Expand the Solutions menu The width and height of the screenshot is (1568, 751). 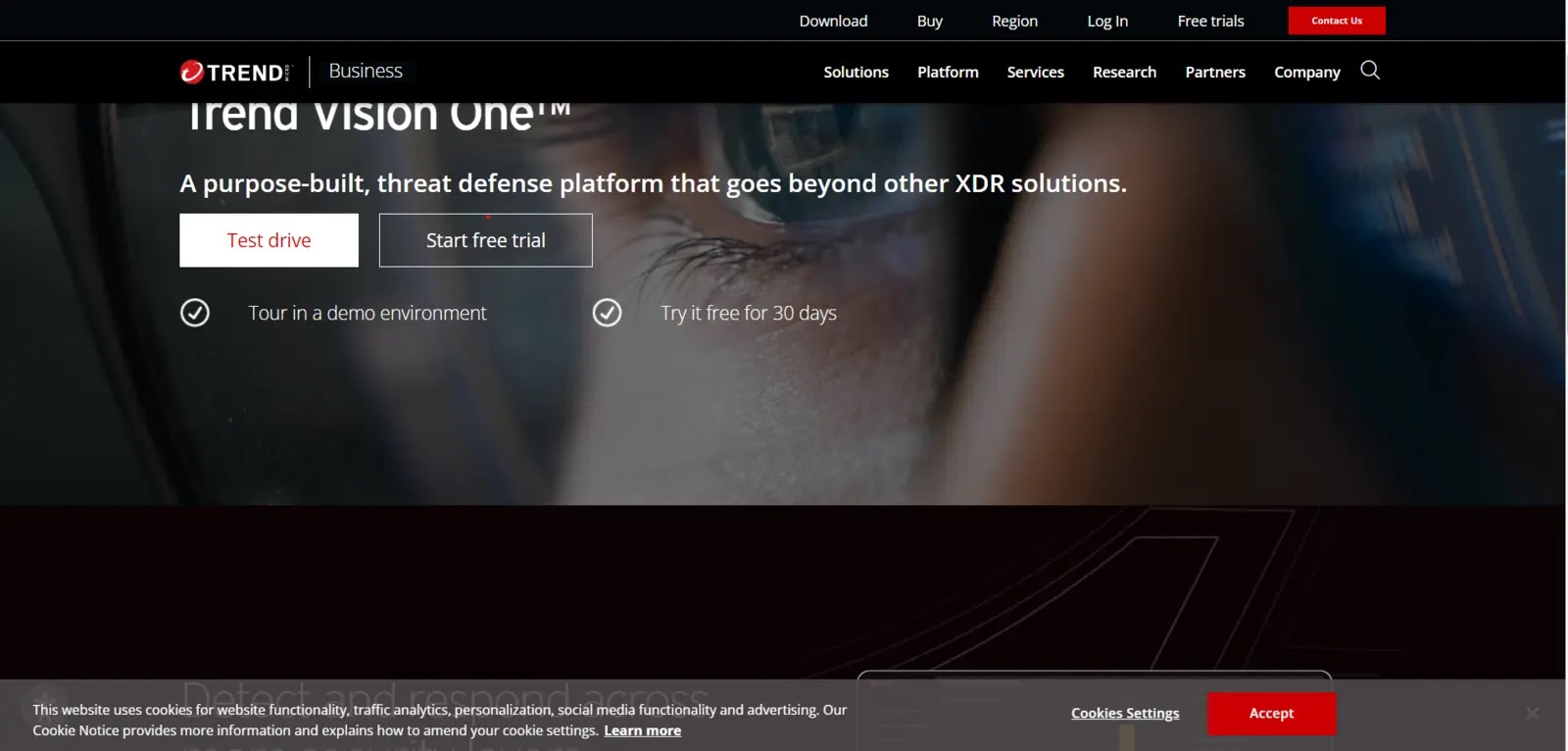(x=856, y=73)
